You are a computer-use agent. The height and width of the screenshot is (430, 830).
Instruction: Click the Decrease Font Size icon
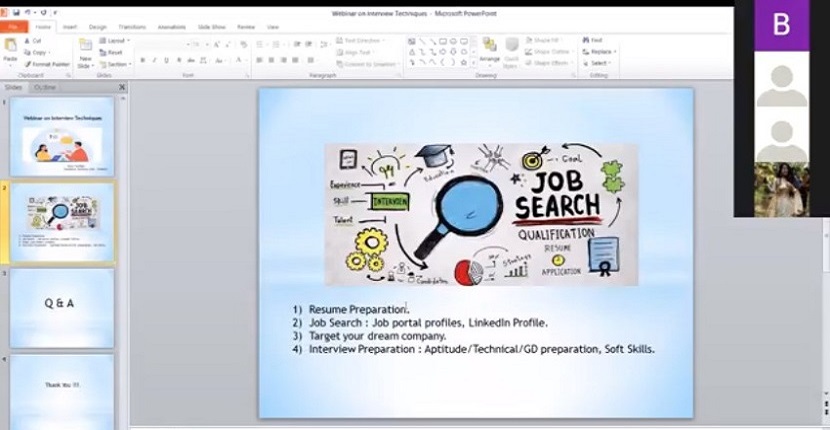[228, 45]
